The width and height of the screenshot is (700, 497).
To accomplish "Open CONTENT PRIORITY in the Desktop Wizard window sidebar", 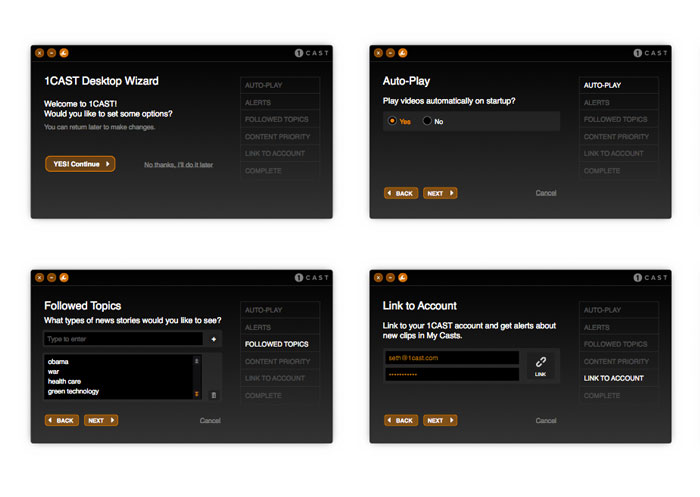I will coord(280,137).
